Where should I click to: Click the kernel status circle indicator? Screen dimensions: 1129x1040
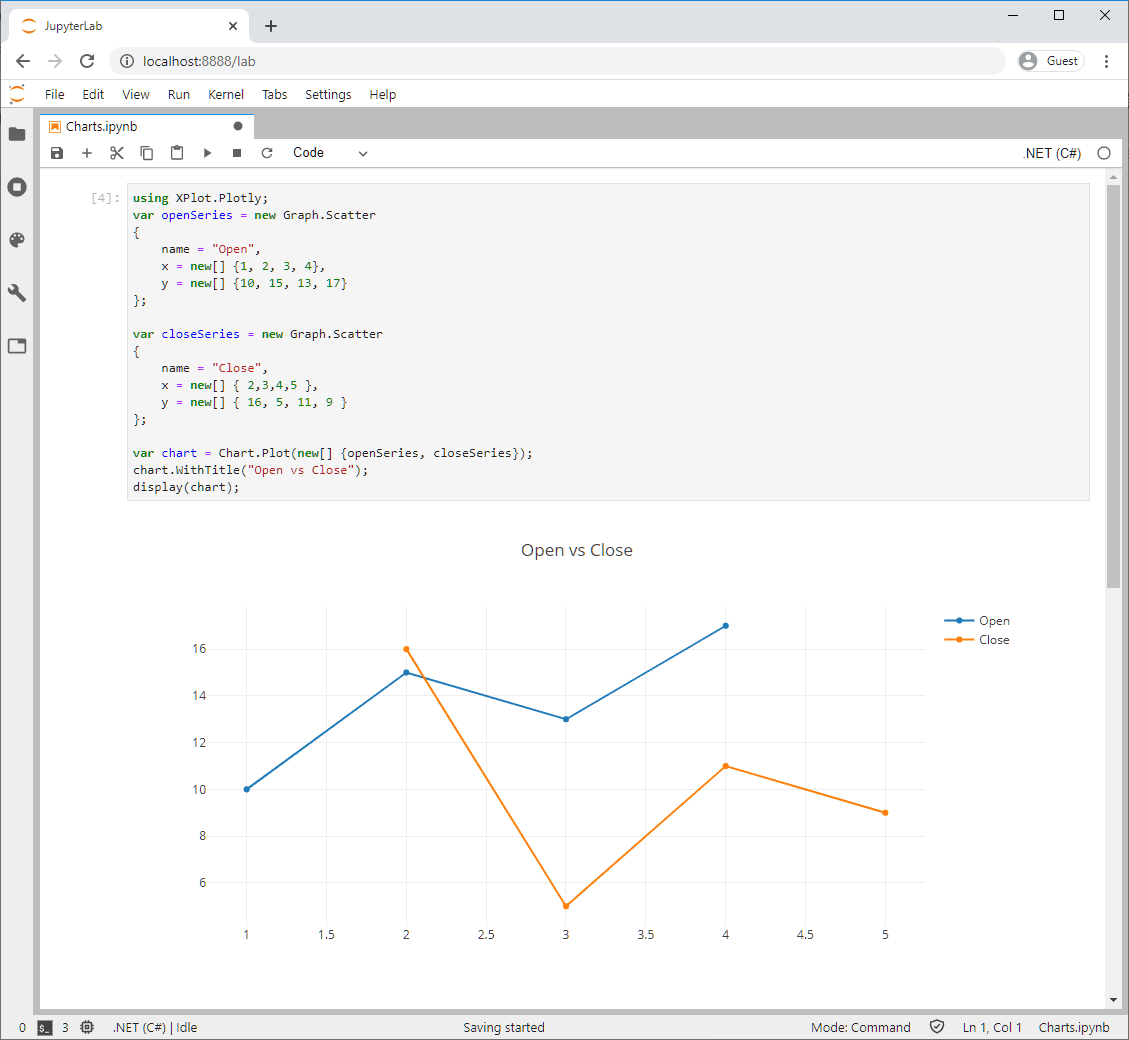[x=1104, y=153]
